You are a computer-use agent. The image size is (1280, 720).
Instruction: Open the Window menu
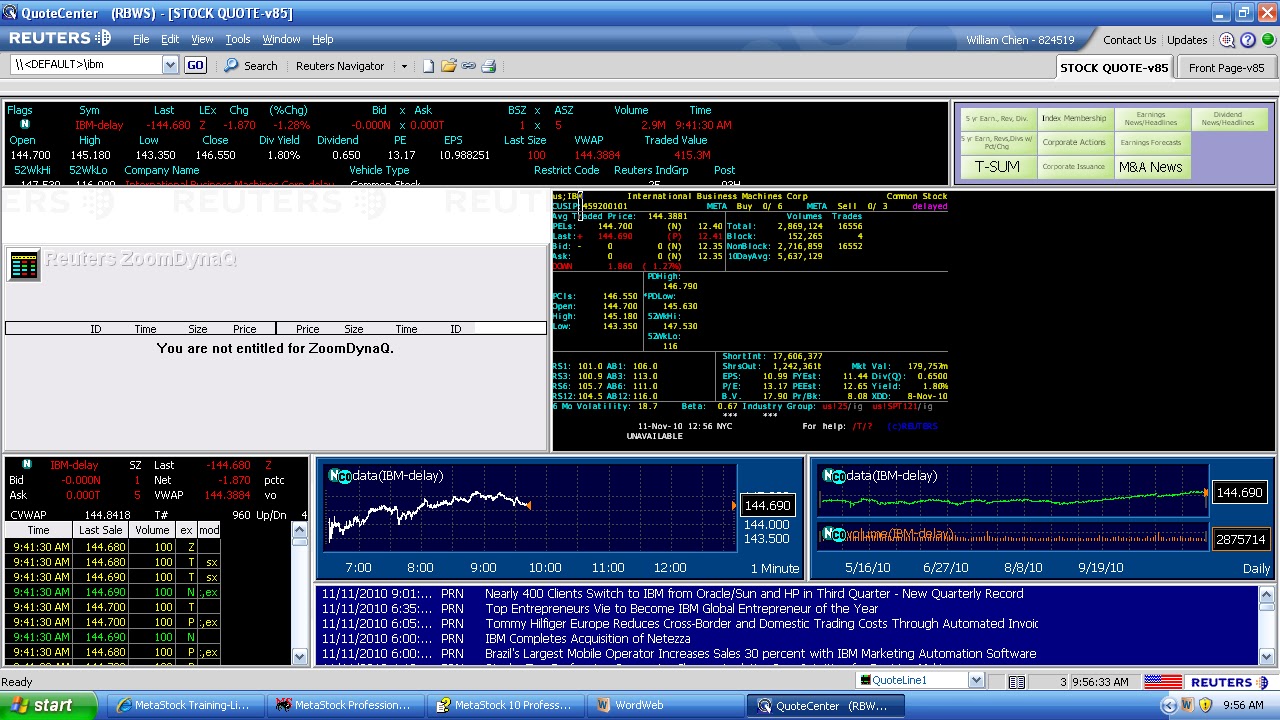click(281, 40)
